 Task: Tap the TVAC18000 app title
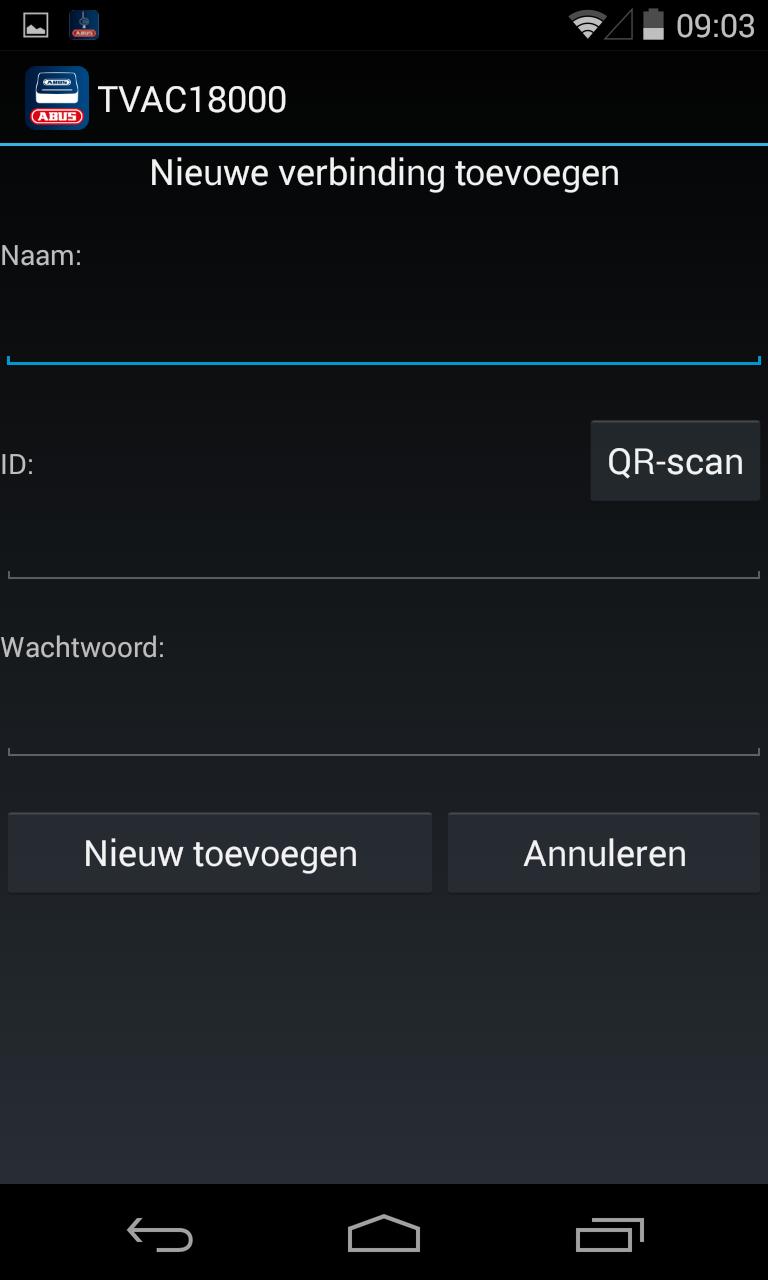(192, 99)
